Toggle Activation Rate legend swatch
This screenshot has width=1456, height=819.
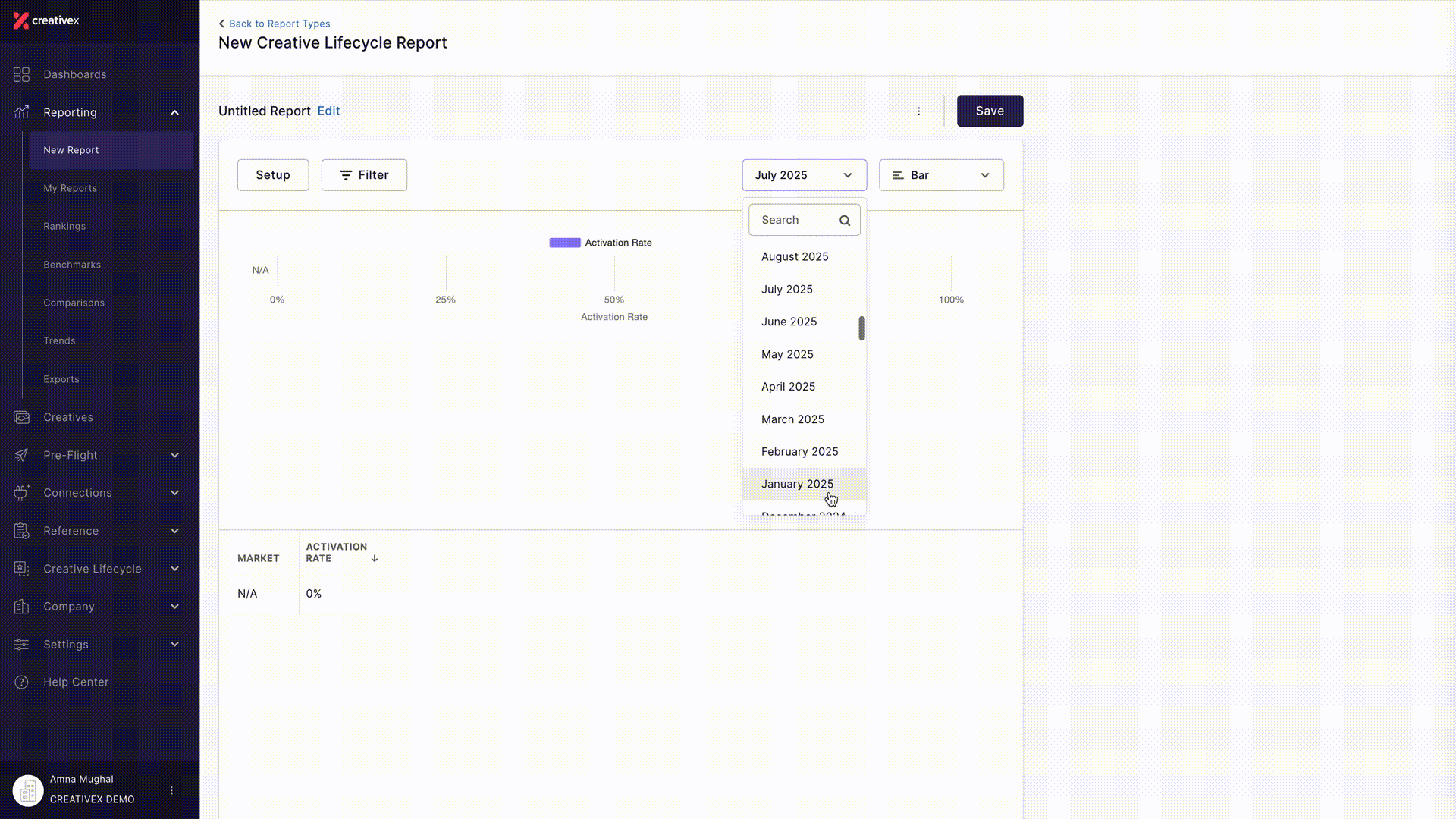pyautogui.click(x=565, y=243)
